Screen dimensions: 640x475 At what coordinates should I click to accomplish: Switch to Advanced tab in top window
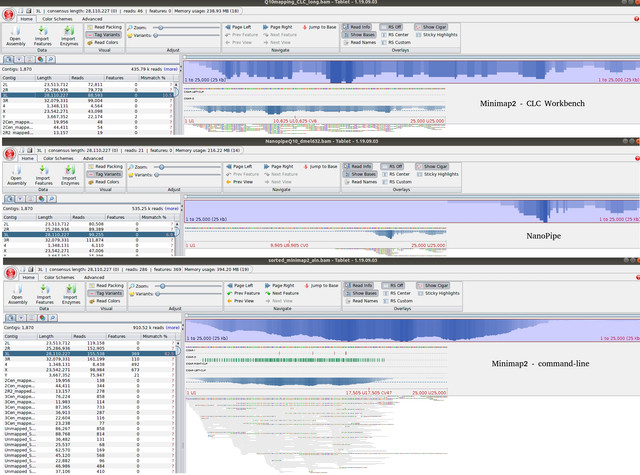92,19
